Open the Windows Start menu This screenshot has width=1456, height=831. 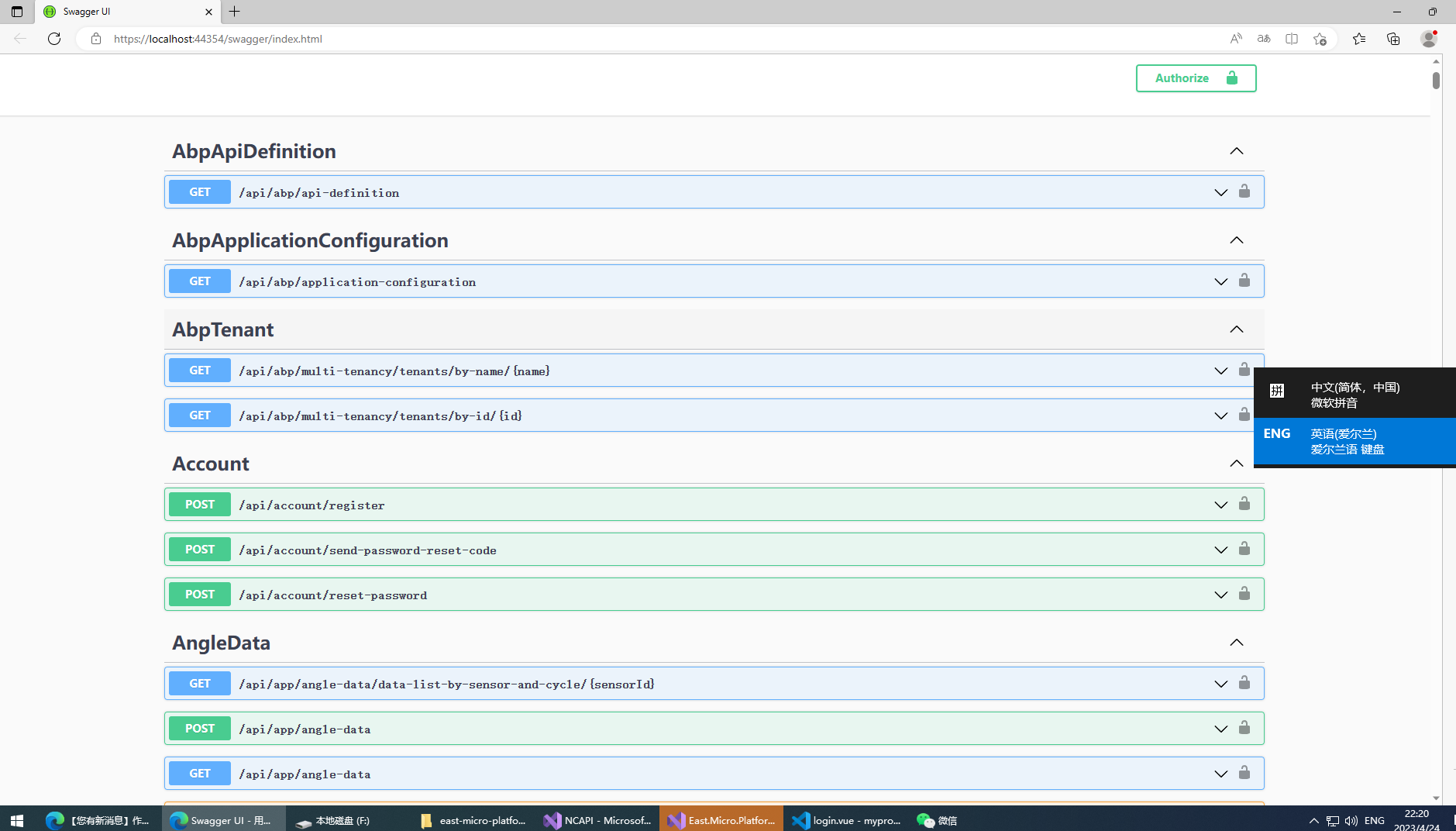pyautogui.click(x=17, y=820)
